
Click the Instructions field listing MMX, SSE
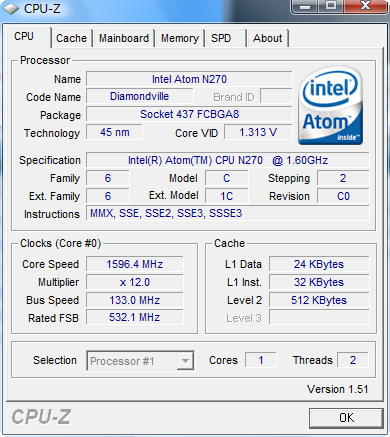(x=228, y=213)
